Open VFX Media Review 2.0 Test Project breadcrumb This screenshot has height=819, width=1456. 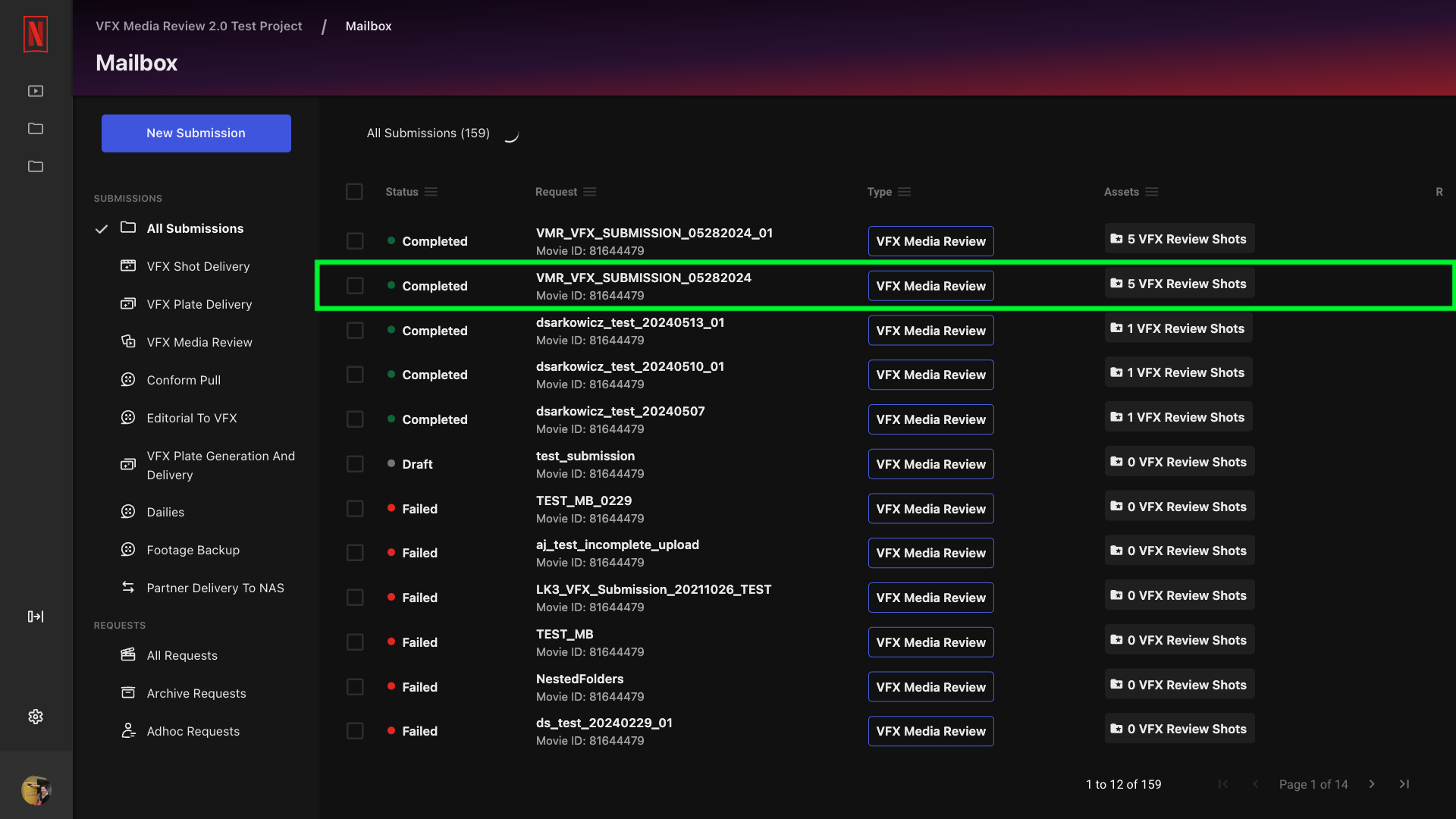pos(199,26)
